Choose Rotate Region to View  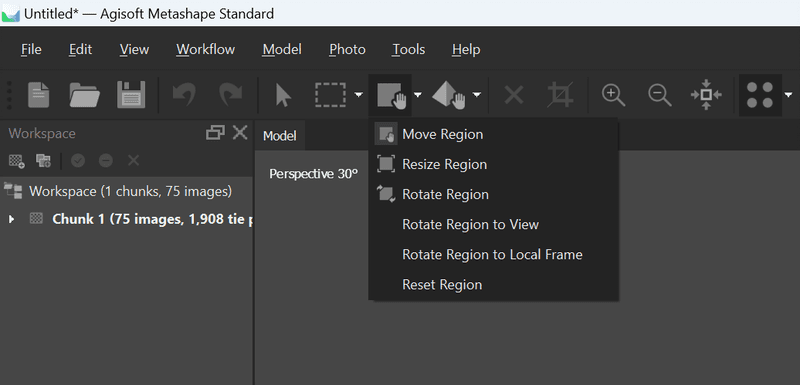tap(493, 224)
